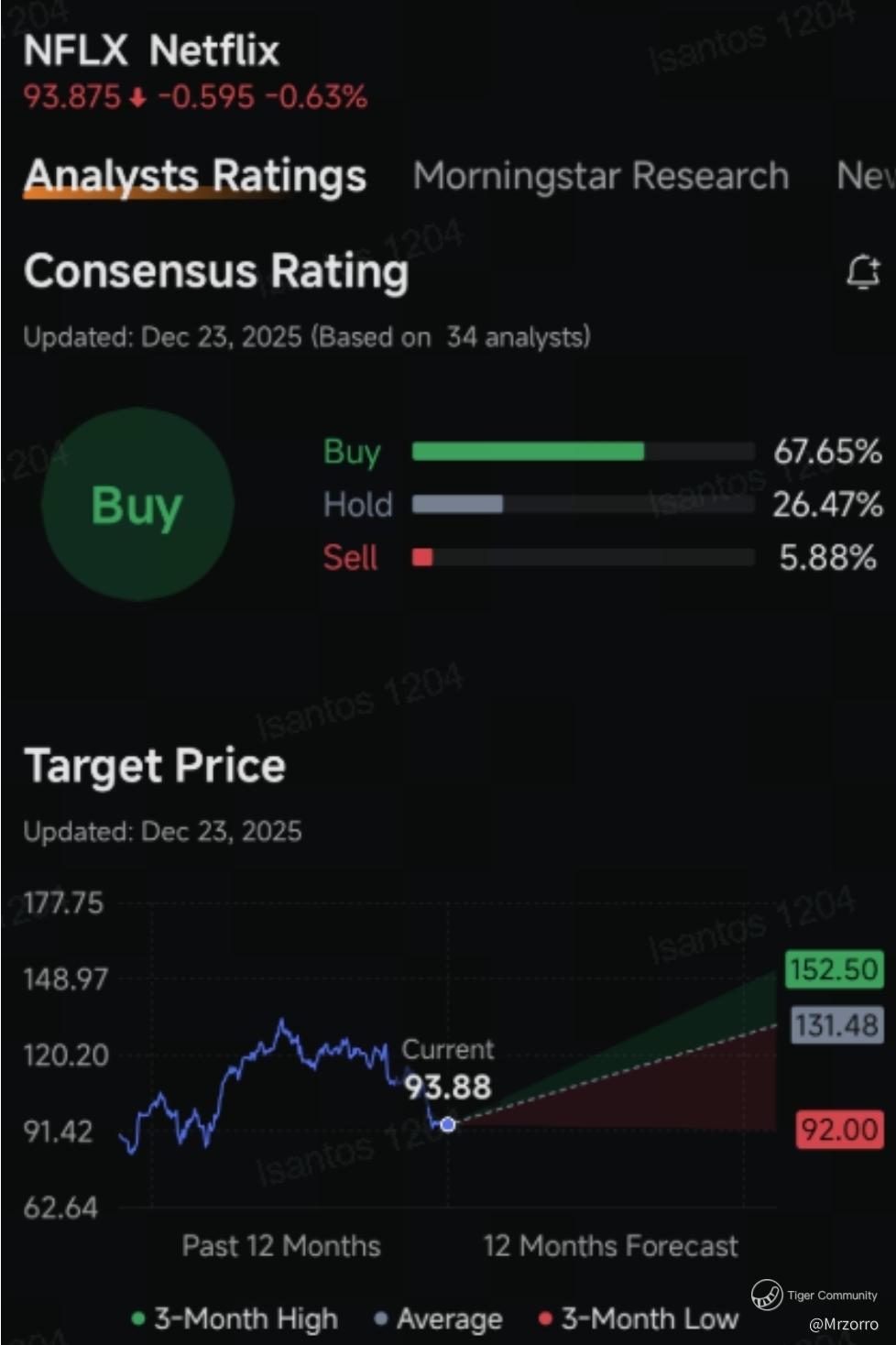This screenshot has height=1345, width=896.
Task: Open the @Mrzorro profile link
Action: (843, 1324)
